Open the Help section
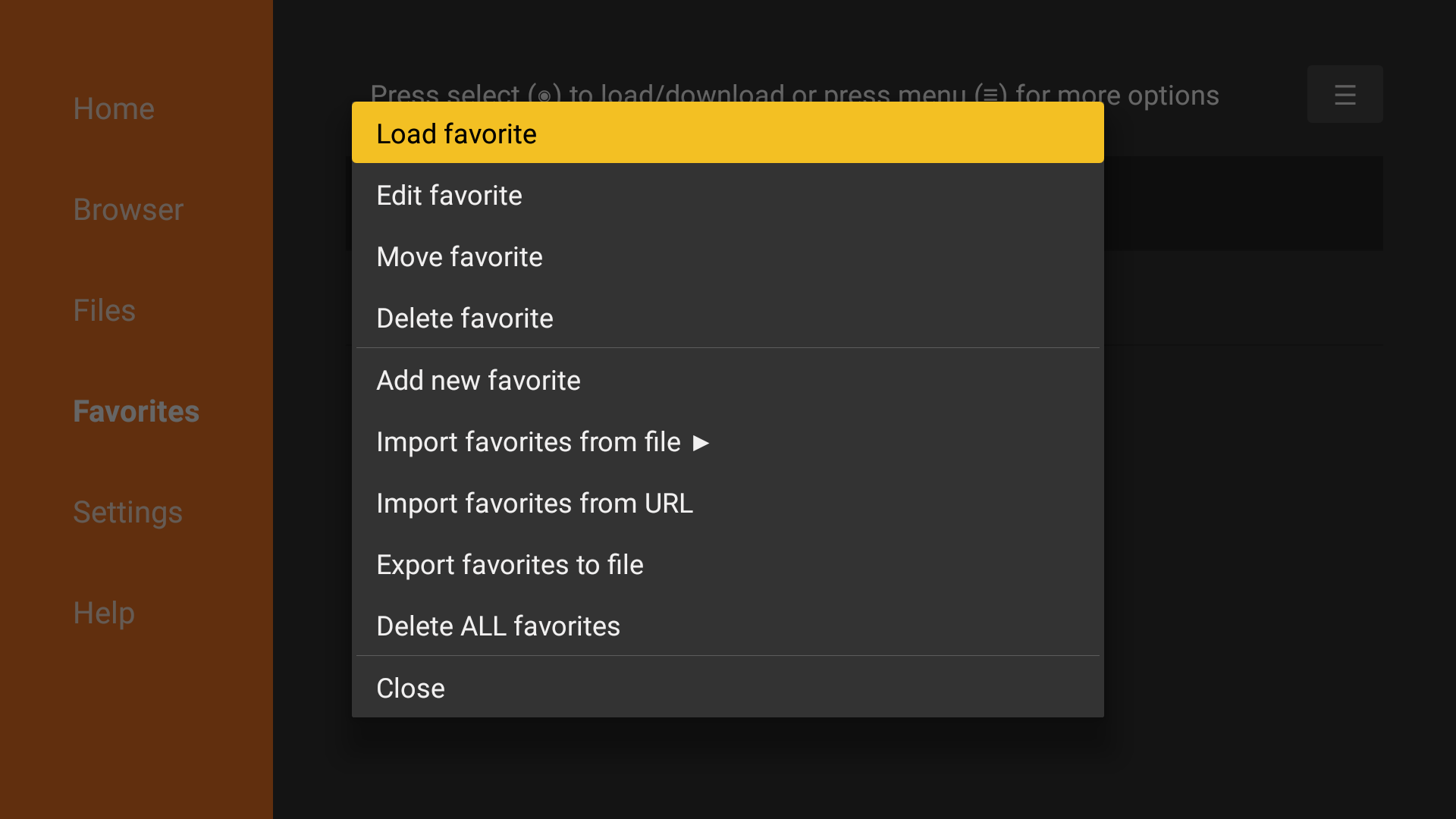Image resolution: width=1456 pixels, height=819 pixels. click(x=103, y=613)
